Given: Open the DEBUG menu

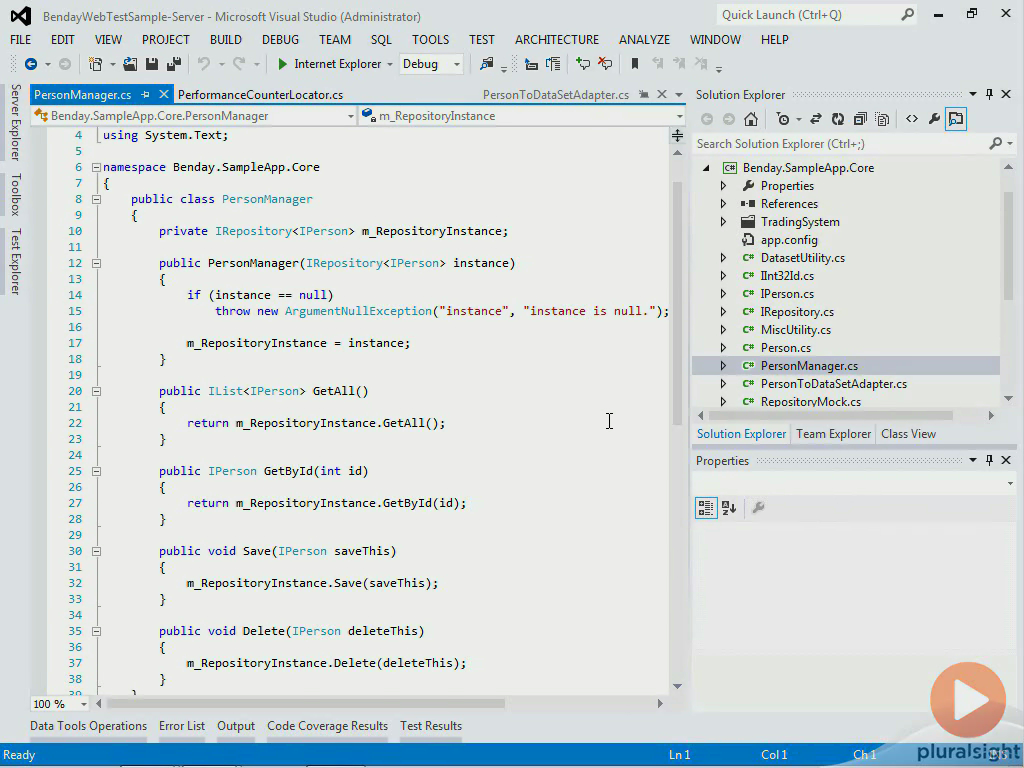Looking at the screenshot, I should 280,40.
